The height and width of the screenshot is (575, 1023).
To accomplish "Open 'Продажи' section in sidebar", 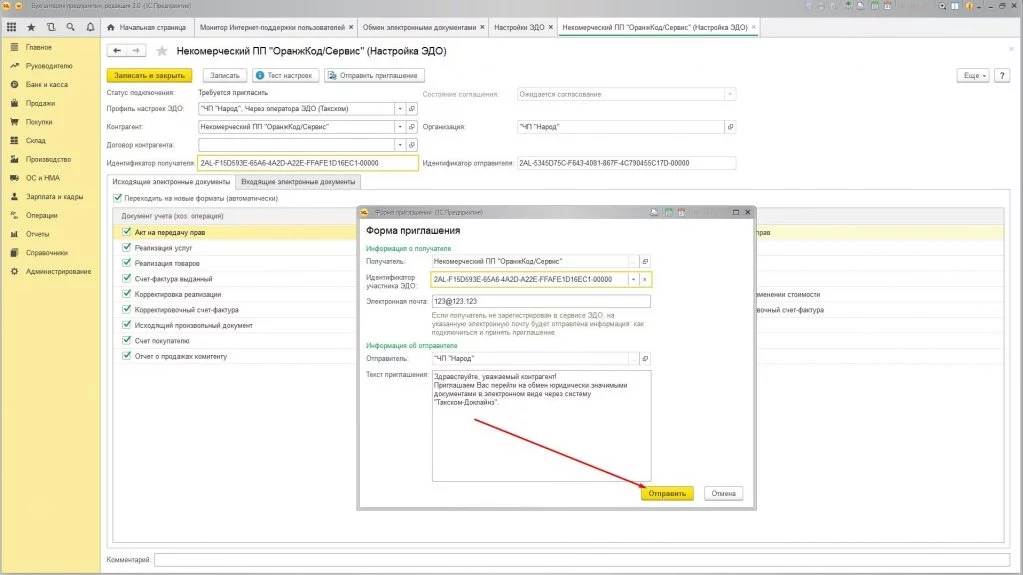I will point(40,103).
